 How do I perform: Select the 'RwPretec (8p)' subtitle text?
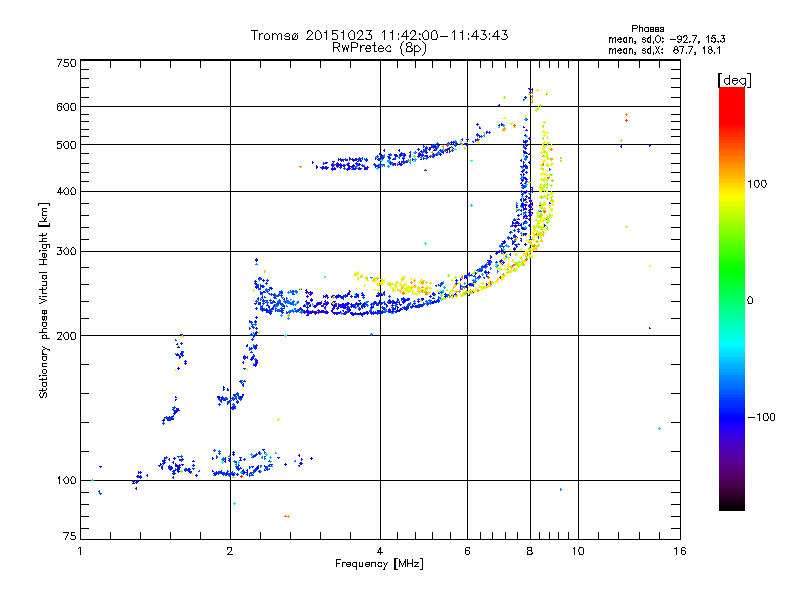coord(379,48)
